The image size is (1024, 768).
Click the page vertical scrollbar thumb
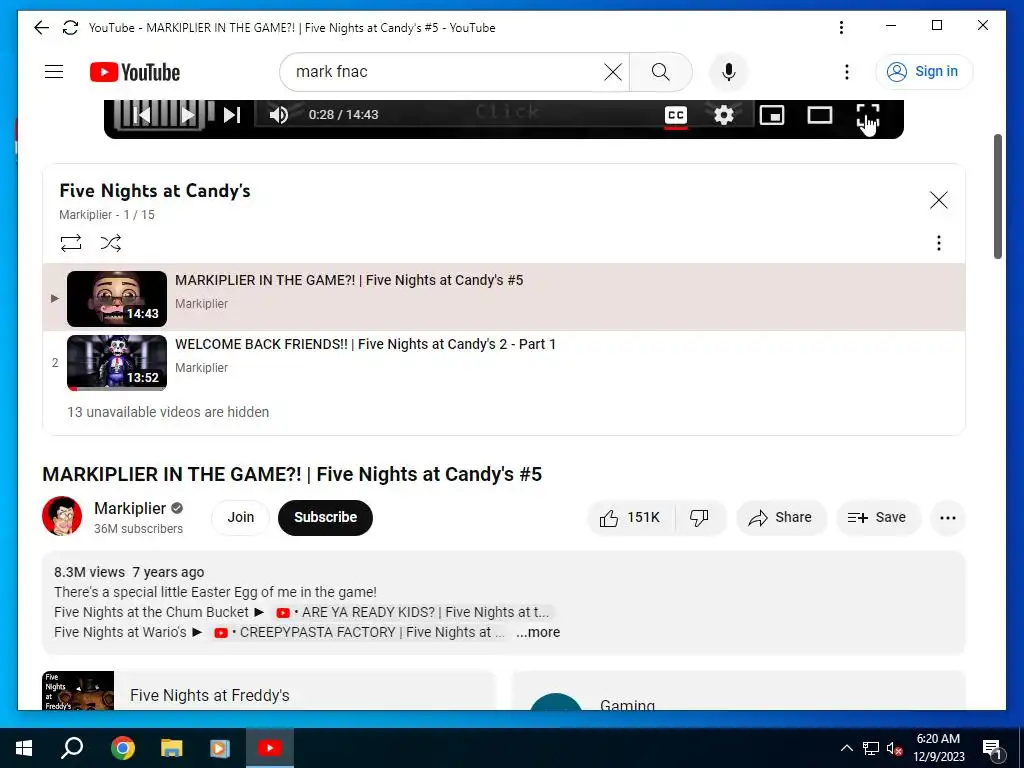point(997,196)
